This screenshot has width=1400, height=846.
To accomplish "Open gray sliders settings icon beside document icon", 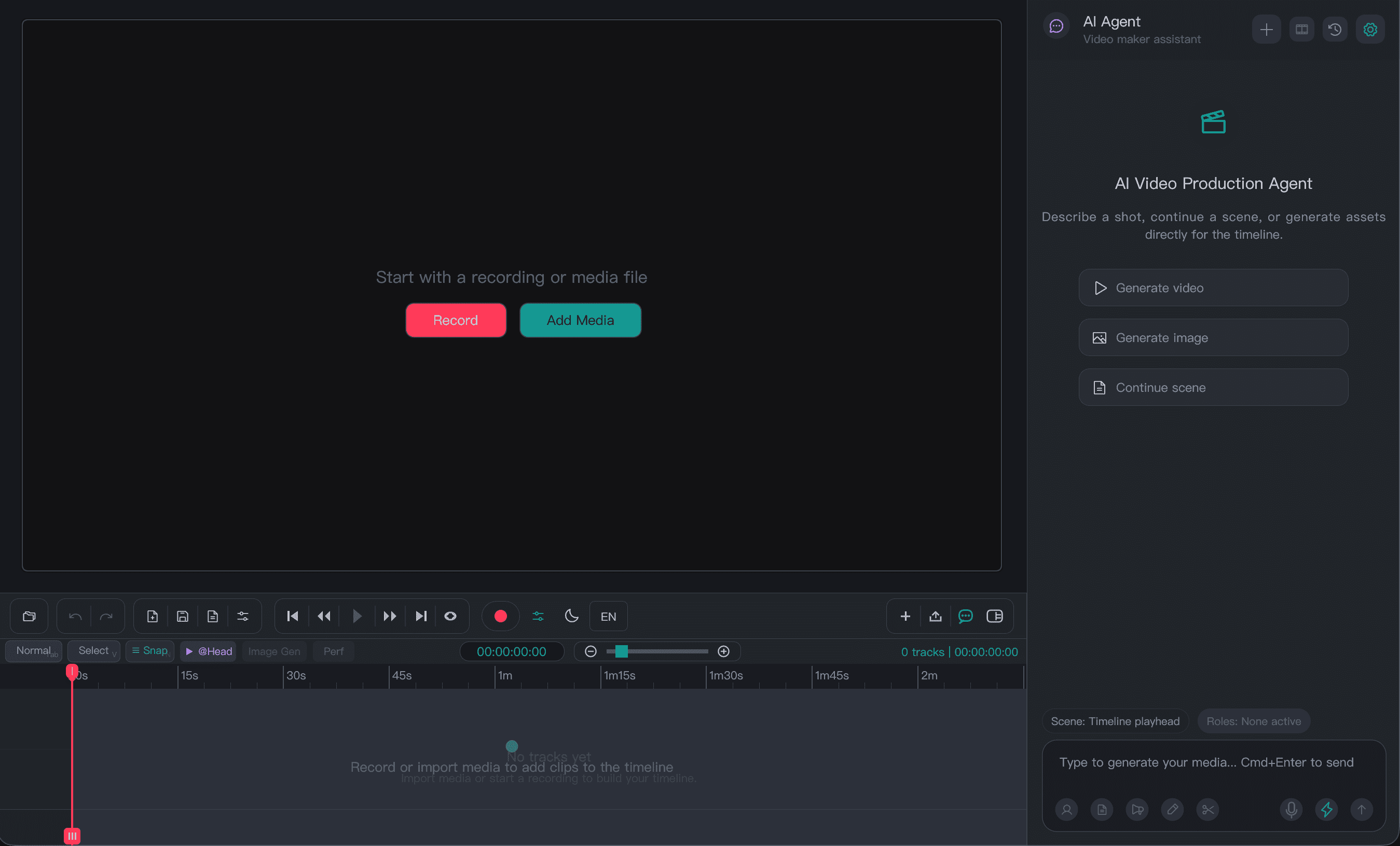I will [x=243, y=616].
